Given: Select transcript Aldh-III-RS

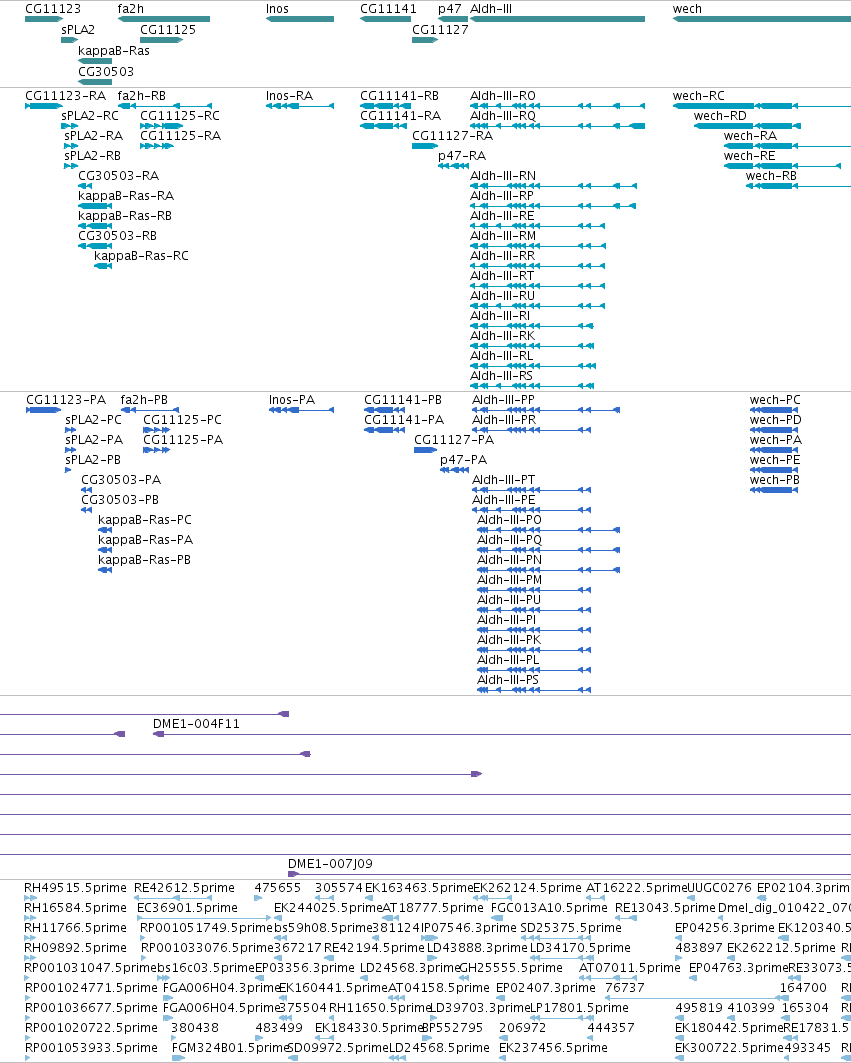Looking at the screenshot, I should 501,376.
